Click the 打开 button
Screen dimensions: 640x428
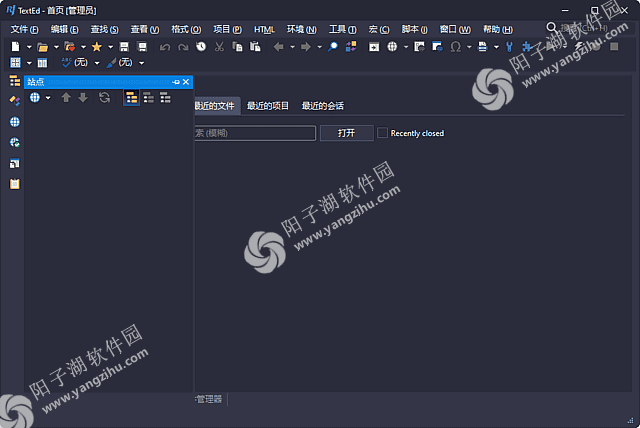347,133
